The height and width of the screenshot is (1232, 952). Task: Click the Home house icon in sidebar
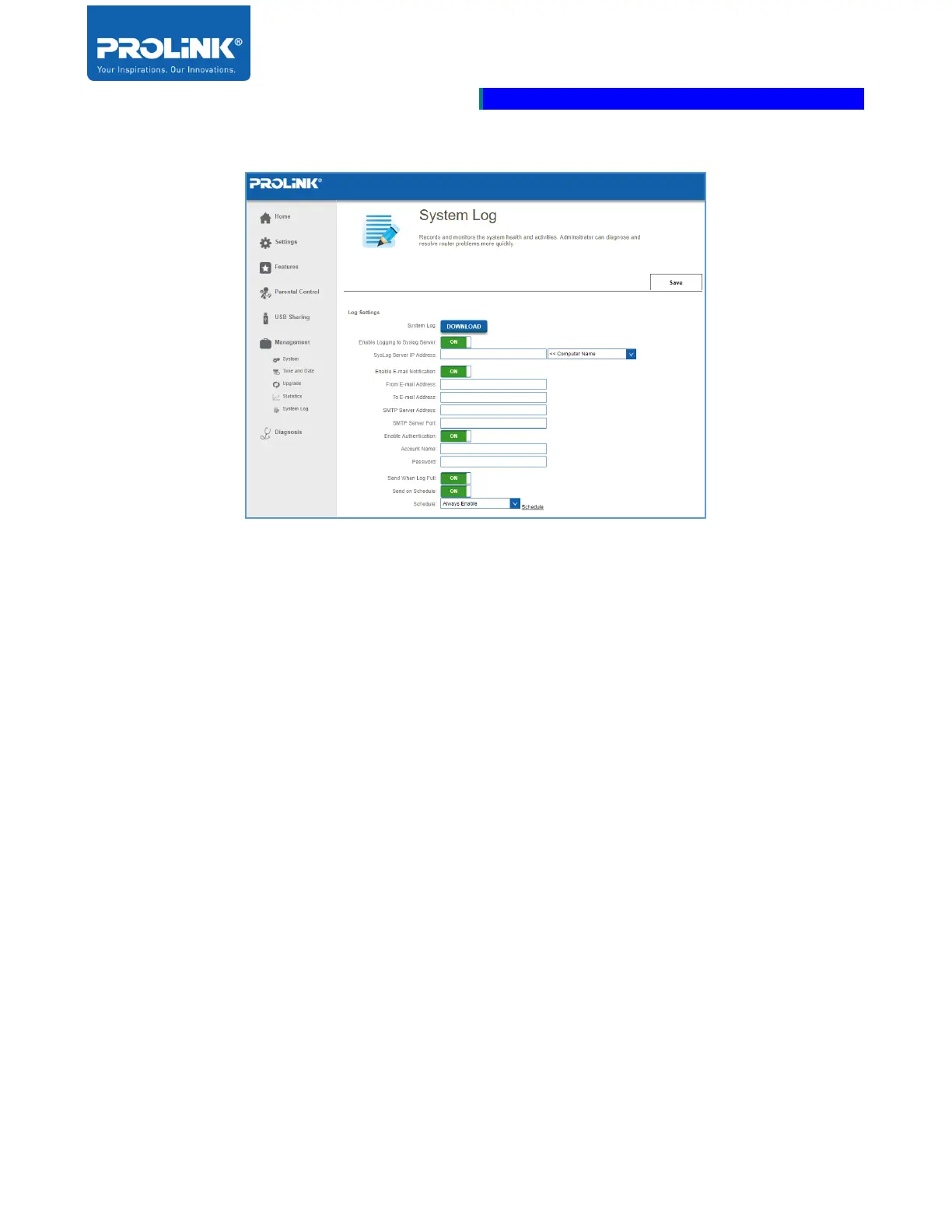coord(265,218)
